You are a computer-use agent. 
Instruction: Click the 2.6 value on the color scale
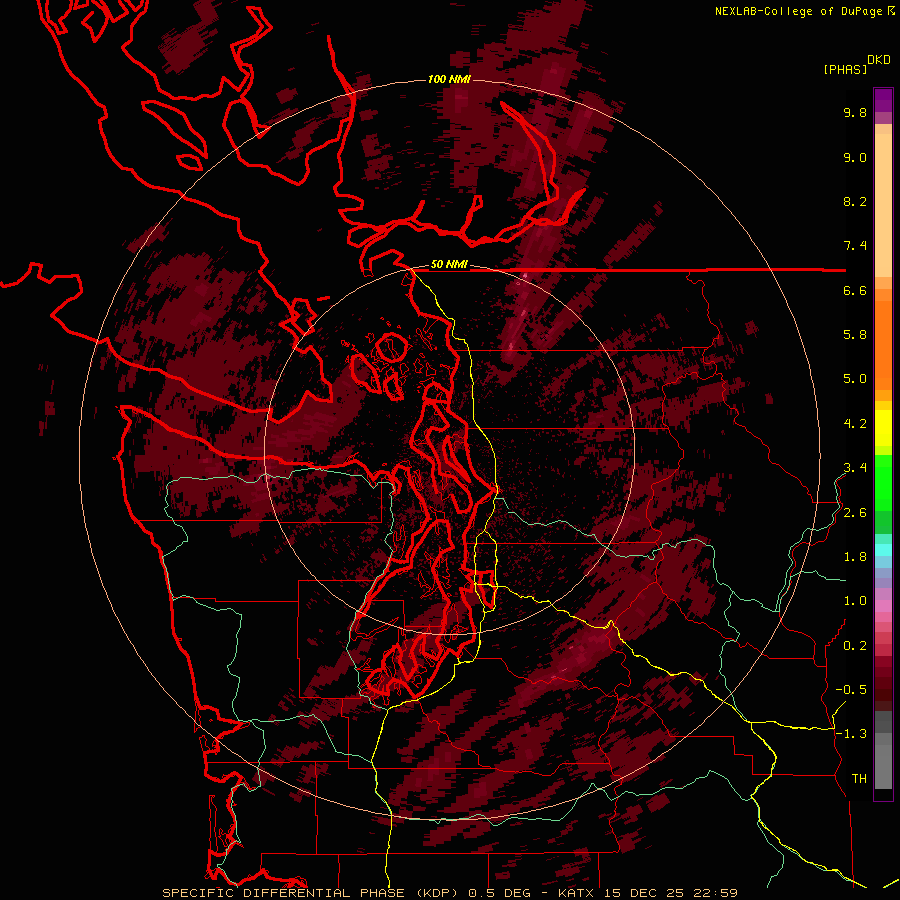[855, 513]
